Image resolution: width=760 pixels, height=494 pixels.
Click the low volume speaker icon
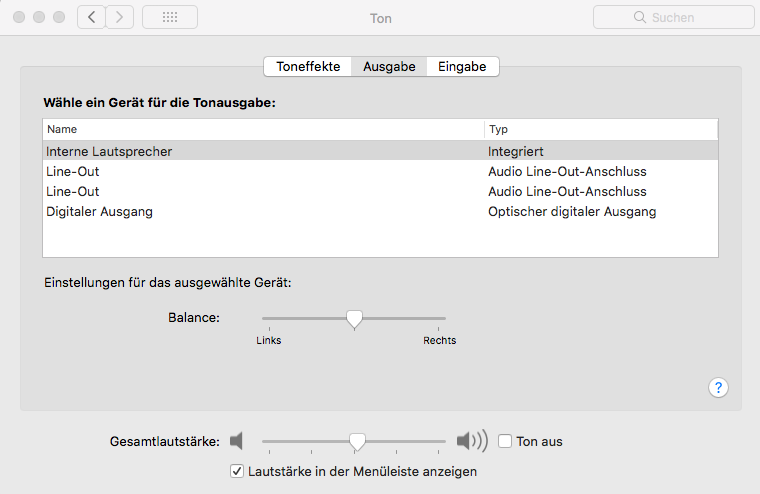coord(236,441)
